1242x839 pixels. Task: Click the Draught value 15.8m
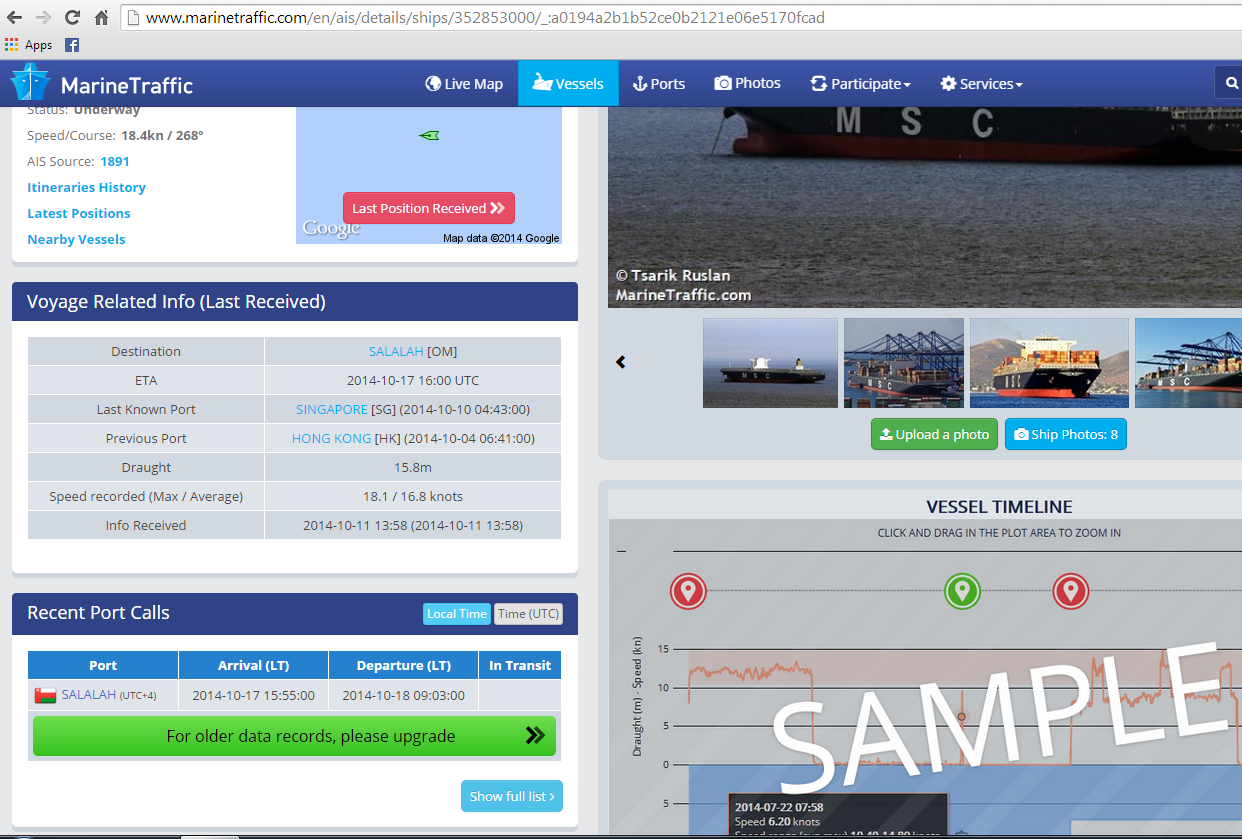[413, 467]
